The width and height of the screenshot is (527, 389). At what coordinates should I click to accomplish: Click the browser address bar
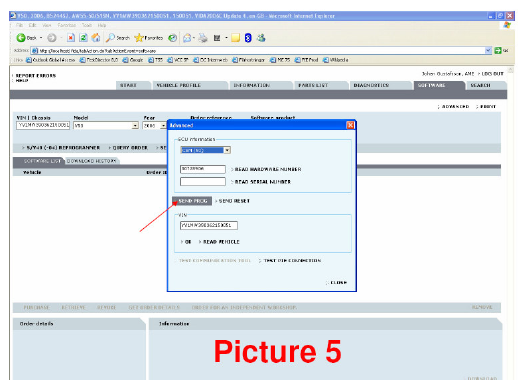pyautogui.click(x=258, y=51)
